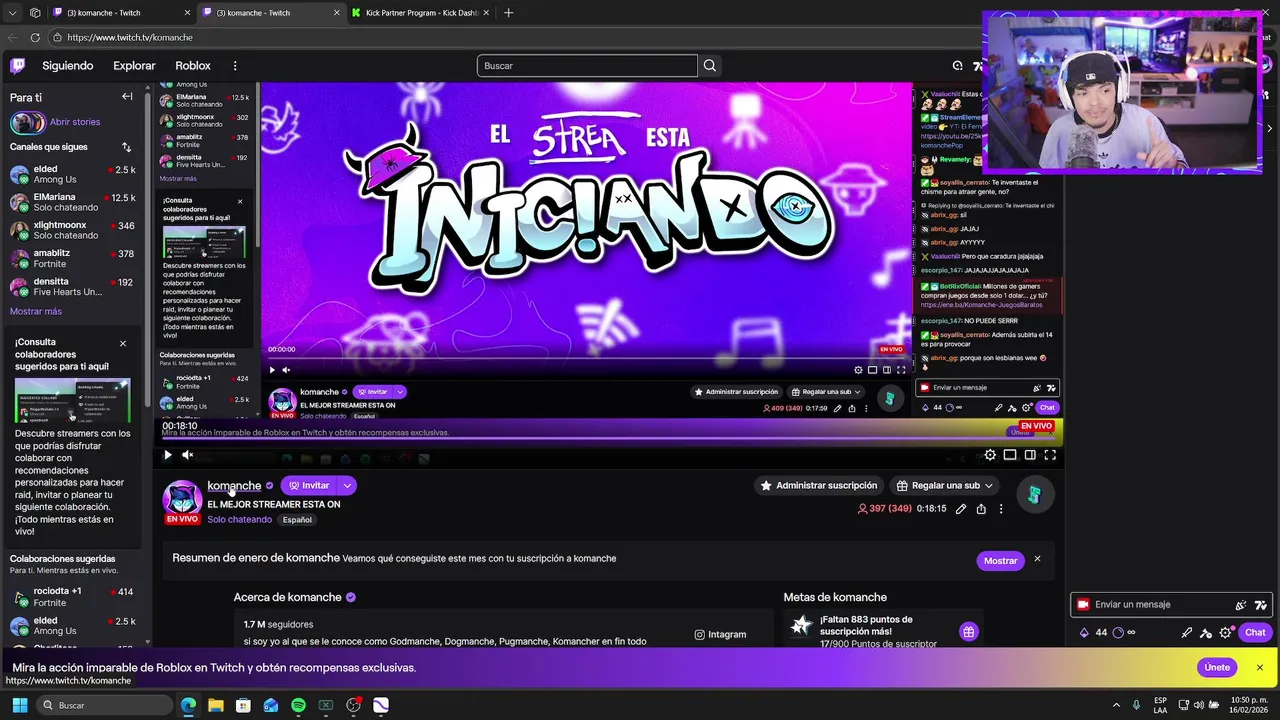
Task: Open the Siguiendo page
Action: pyautogui.click(x=67, y=66)
